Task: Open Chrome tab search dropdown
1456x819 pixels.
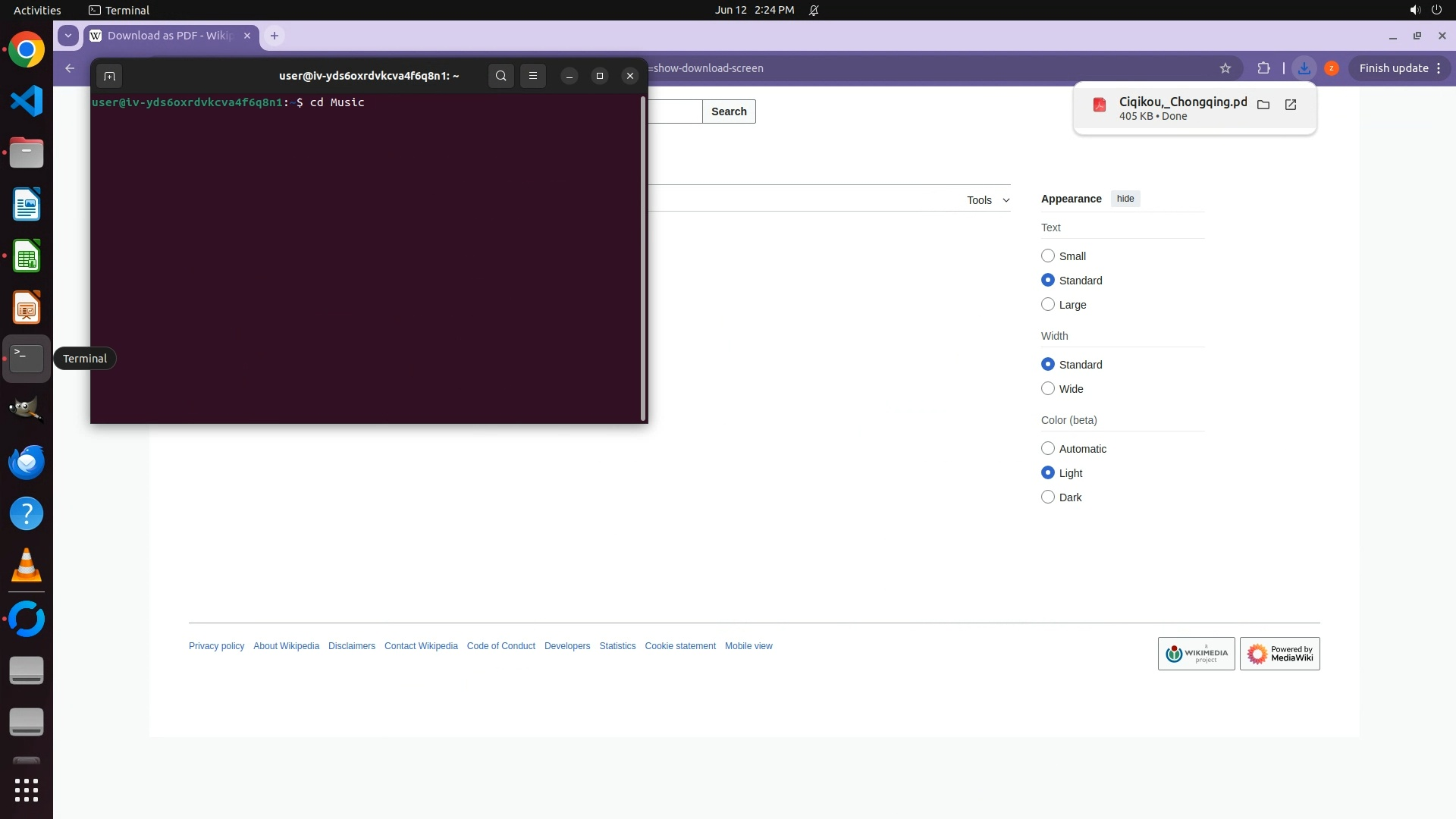Action: [x=68, y=36]
